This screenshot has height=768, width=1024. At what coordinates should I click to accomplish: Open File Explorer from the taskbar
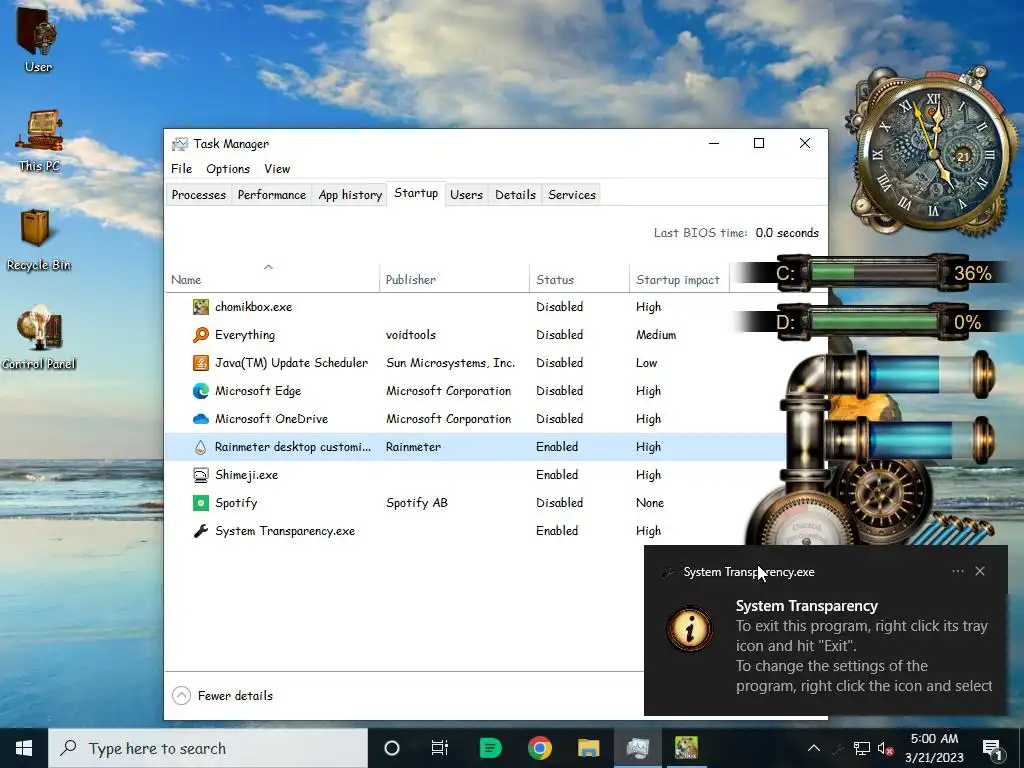588,748
